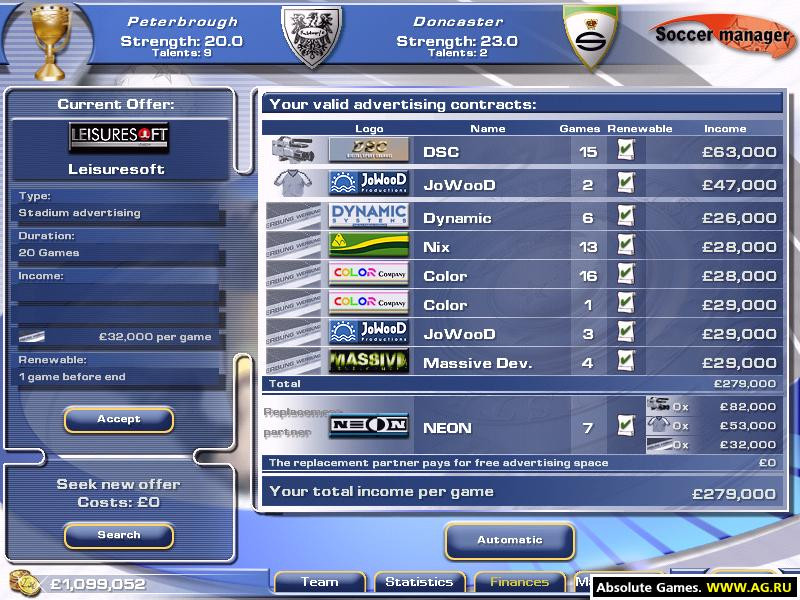
Task: Accept the Leisuresoft advertising offer
Action: tap(119, 419)
